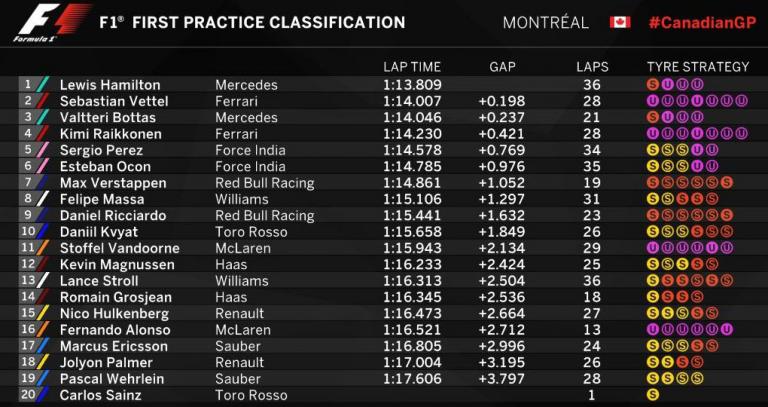
Task: Select Max Verstappen's name in the list
Action: [111, 183]
